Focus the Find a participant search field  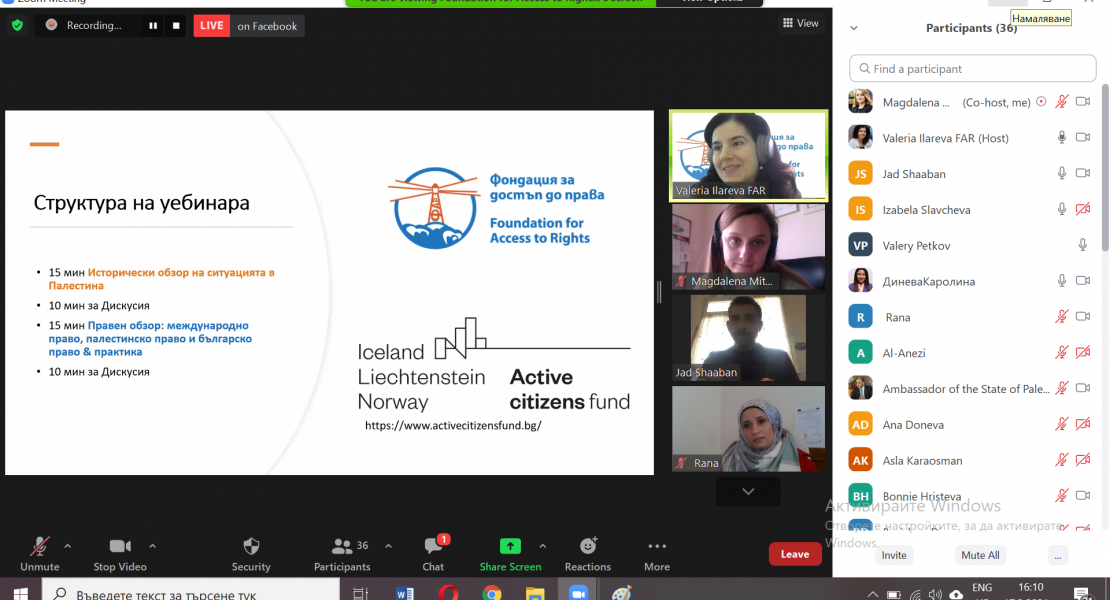pos(973,69)
